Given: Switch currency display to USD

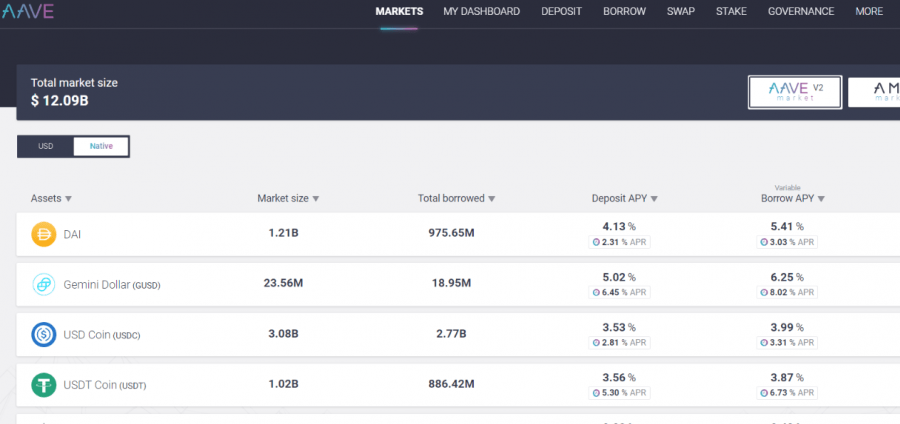Looking at the screenshot, I should 45,146.
